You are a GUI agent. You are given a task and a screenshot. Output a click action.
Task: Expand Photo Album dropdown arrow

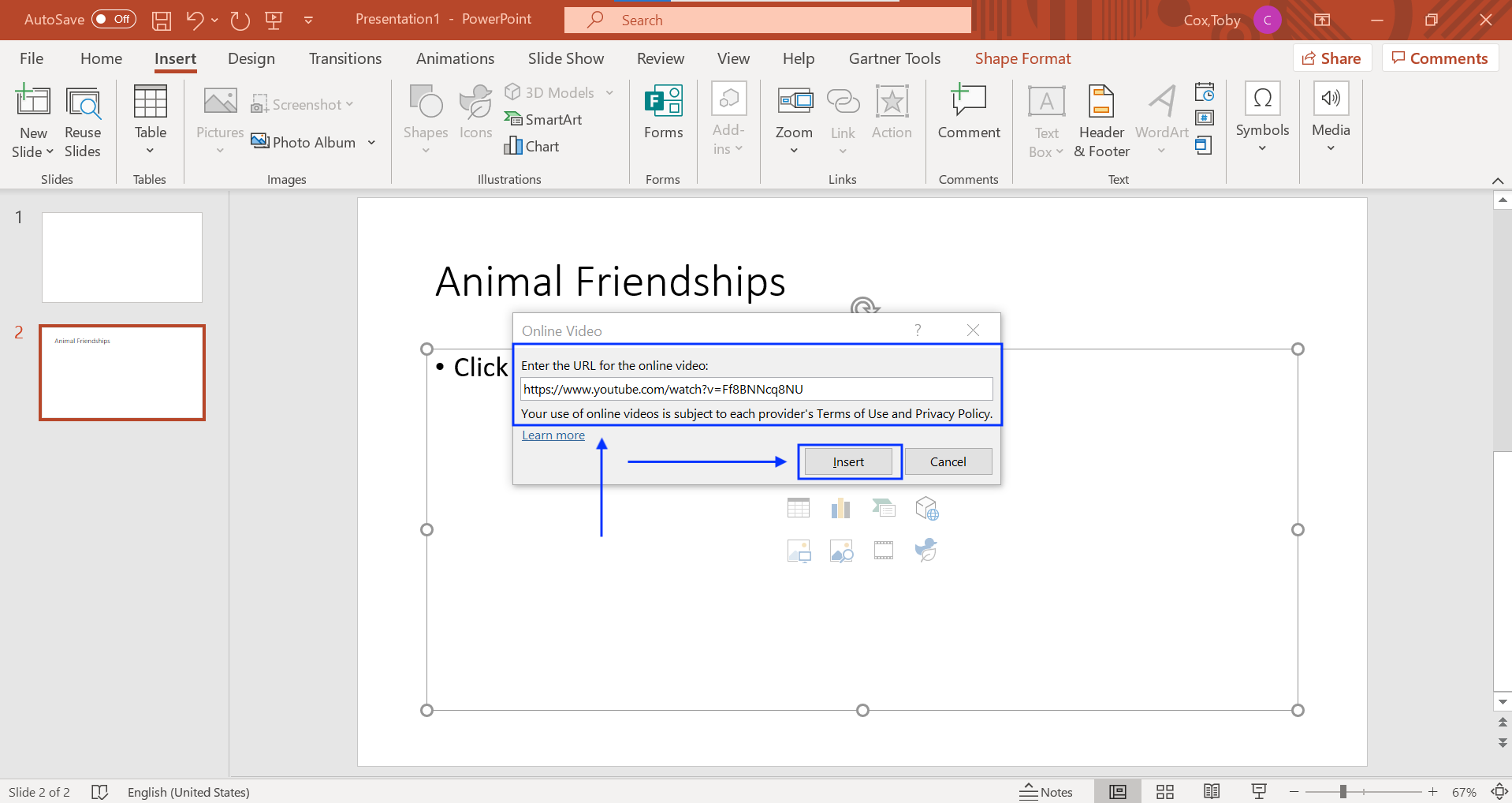tap(371, 143)
